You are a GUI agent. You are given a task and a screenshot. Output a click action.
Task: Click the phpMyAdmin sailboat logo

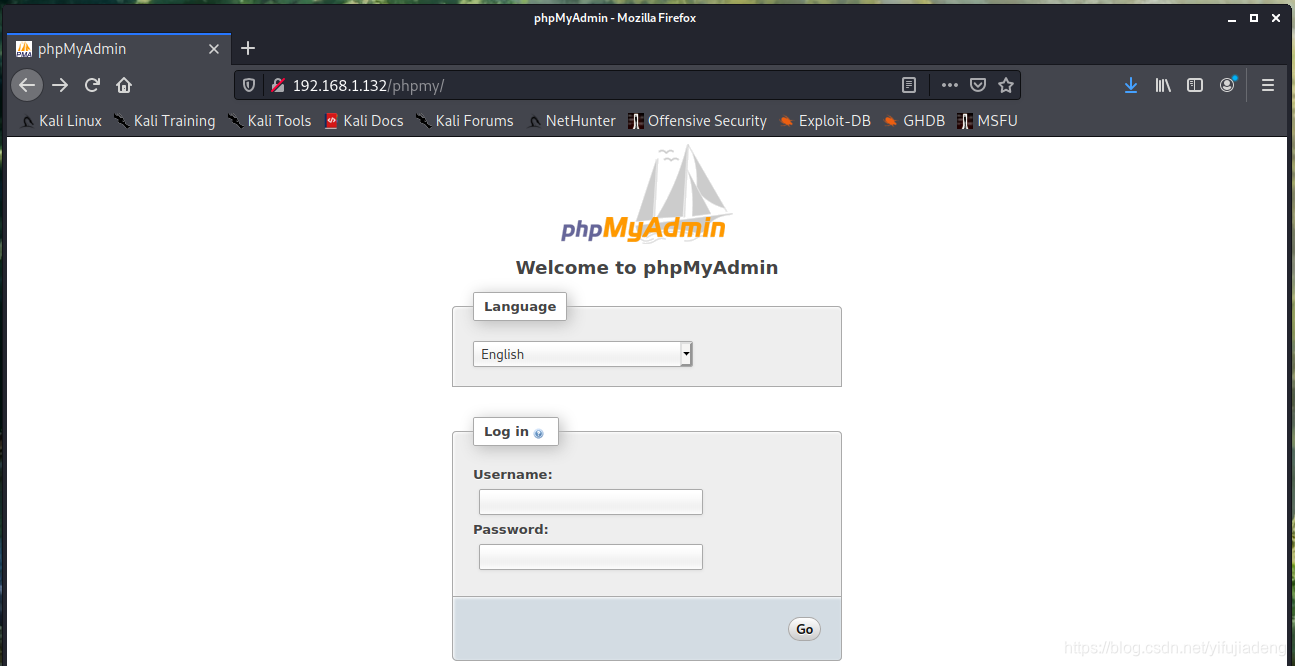(x=646, y=194)
